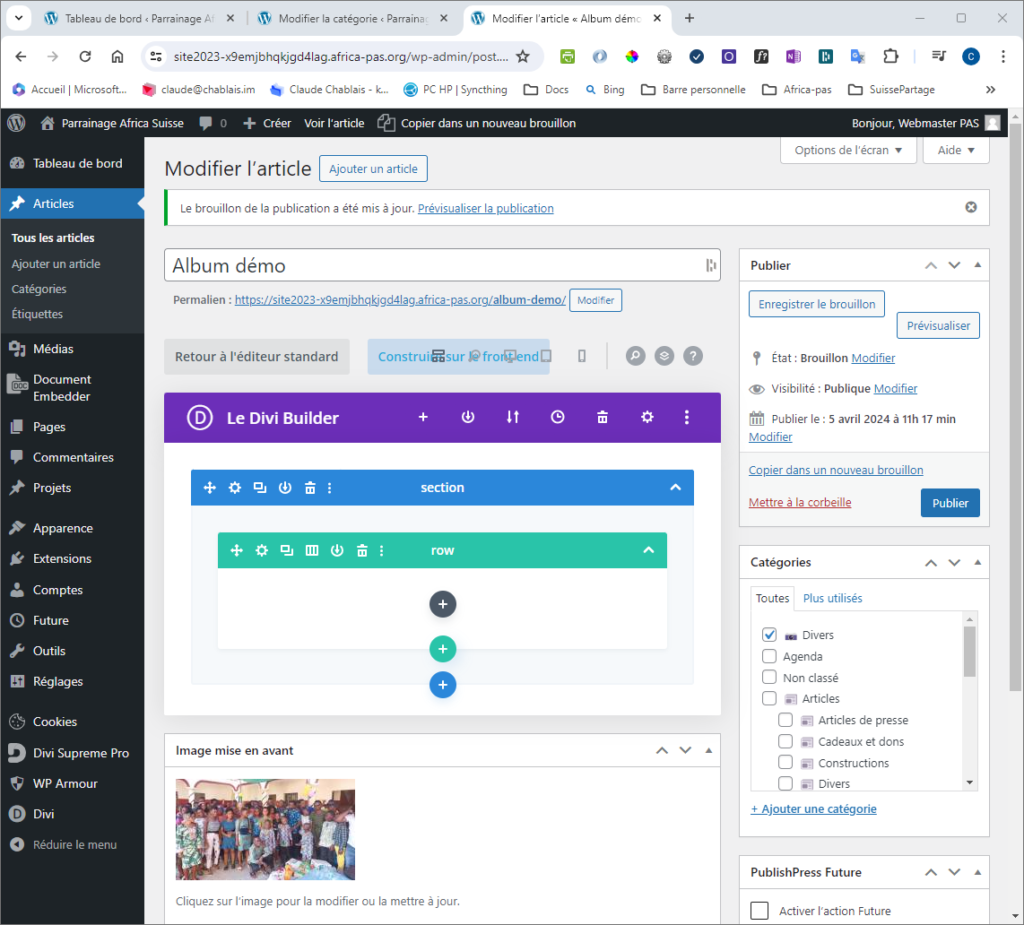Viewport: 1024px width, 925px height.
Task: Click the Publier button
Action: coord(949,503)
